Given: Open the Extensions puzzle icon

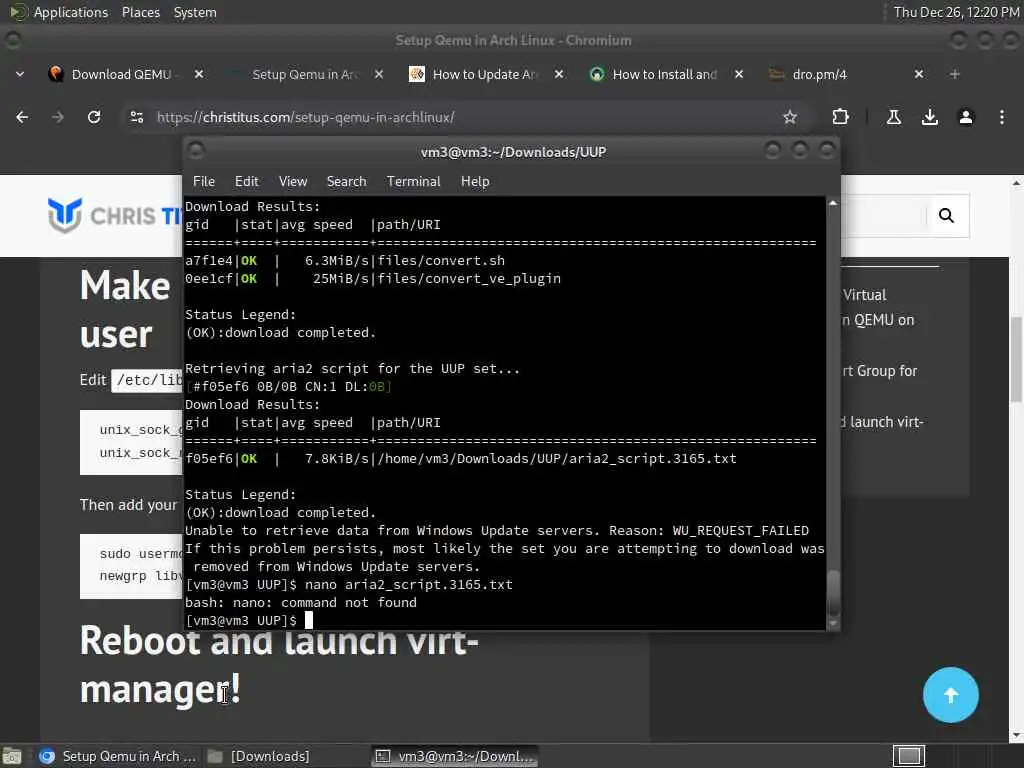Looking at the screenshot, I should 840,117.
